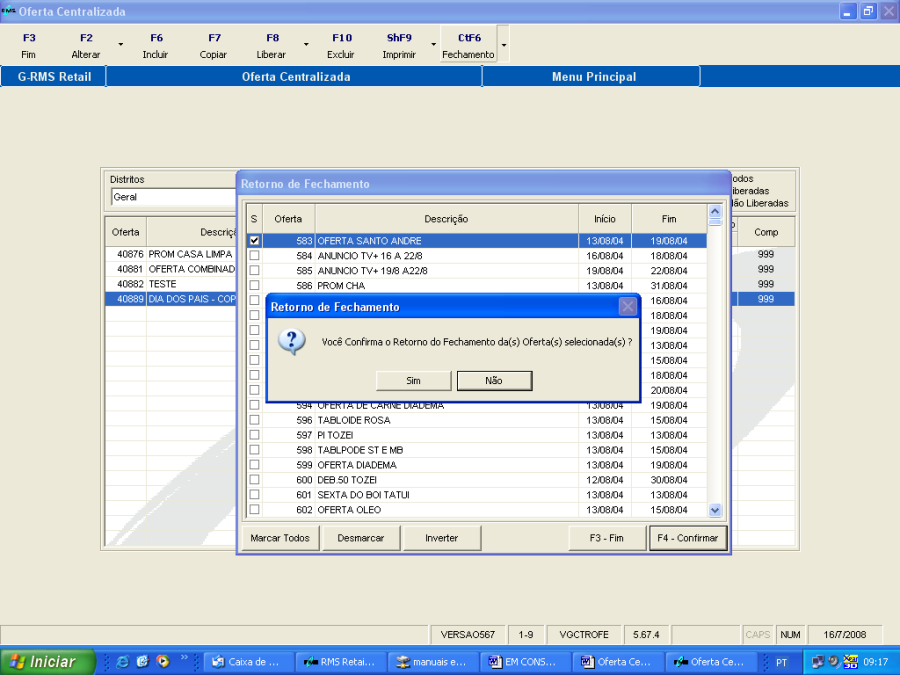
Task: Open the dropdown arrow next to Fechamento
Action: pyautogui.click(x=503, y=44)
